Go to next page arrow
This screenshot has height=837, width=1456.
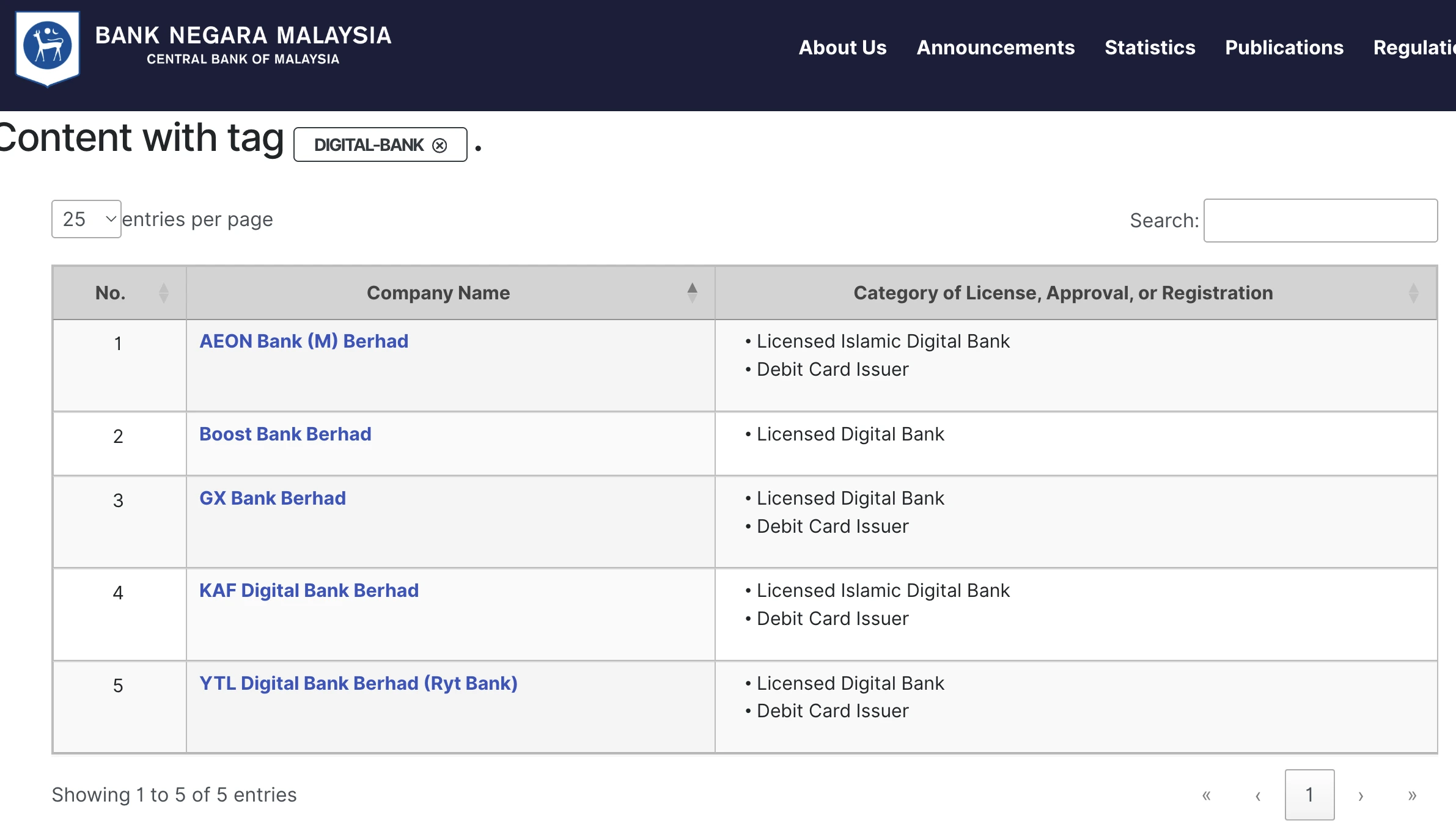(x=1361, y=795)
